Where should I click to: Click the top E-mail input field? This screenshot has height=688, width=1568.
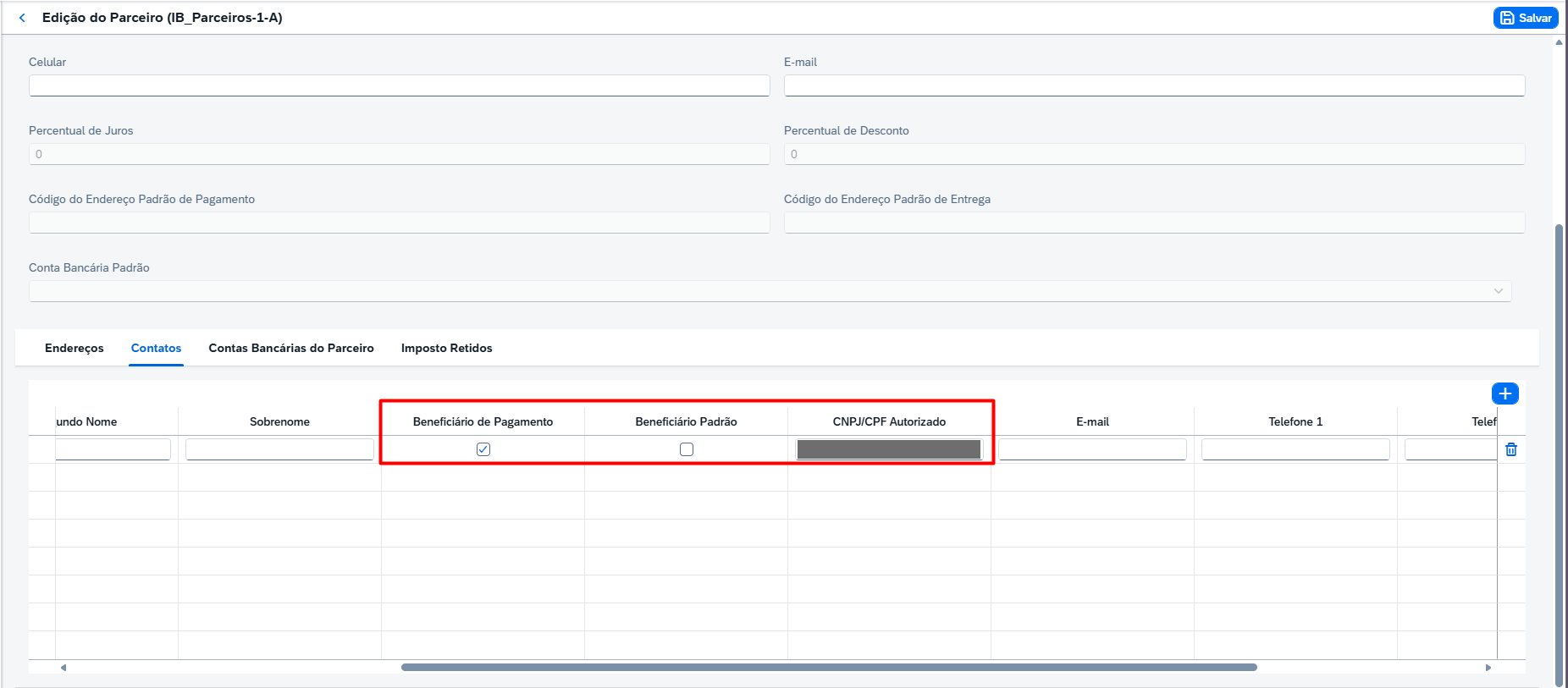point(1154,85)
